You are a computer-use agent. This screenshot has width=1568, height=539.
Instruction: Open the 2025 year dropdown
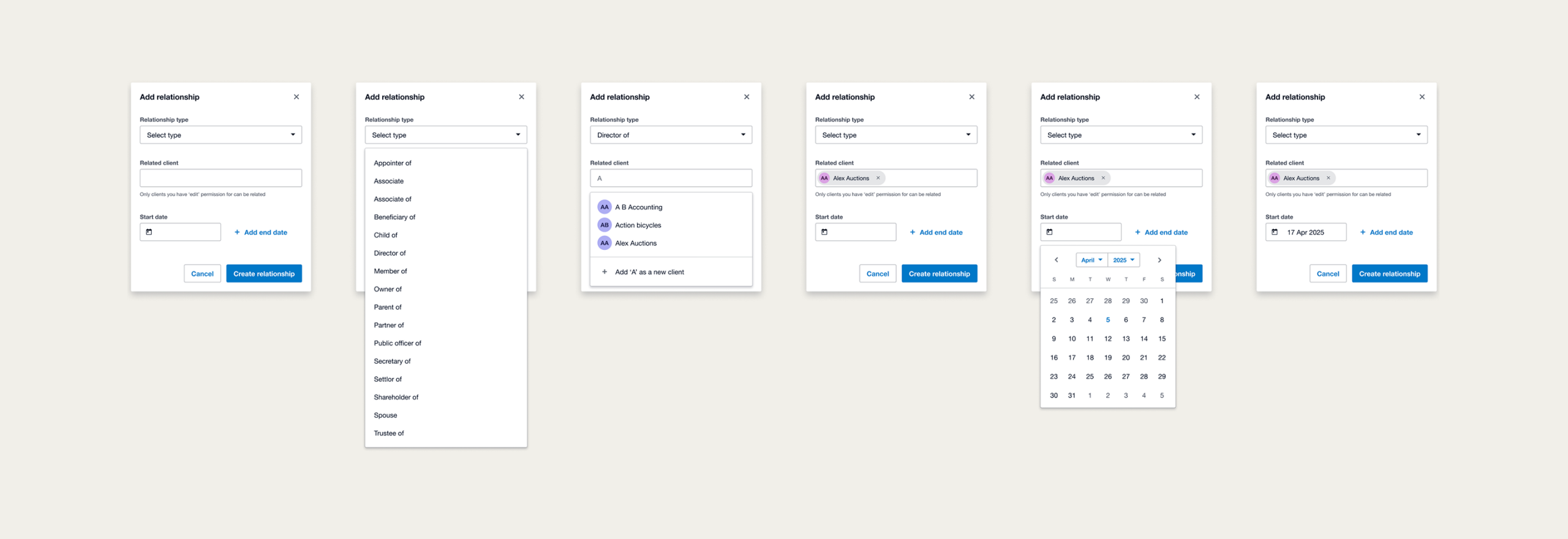pyautogui.click(x=1124, y=260)
